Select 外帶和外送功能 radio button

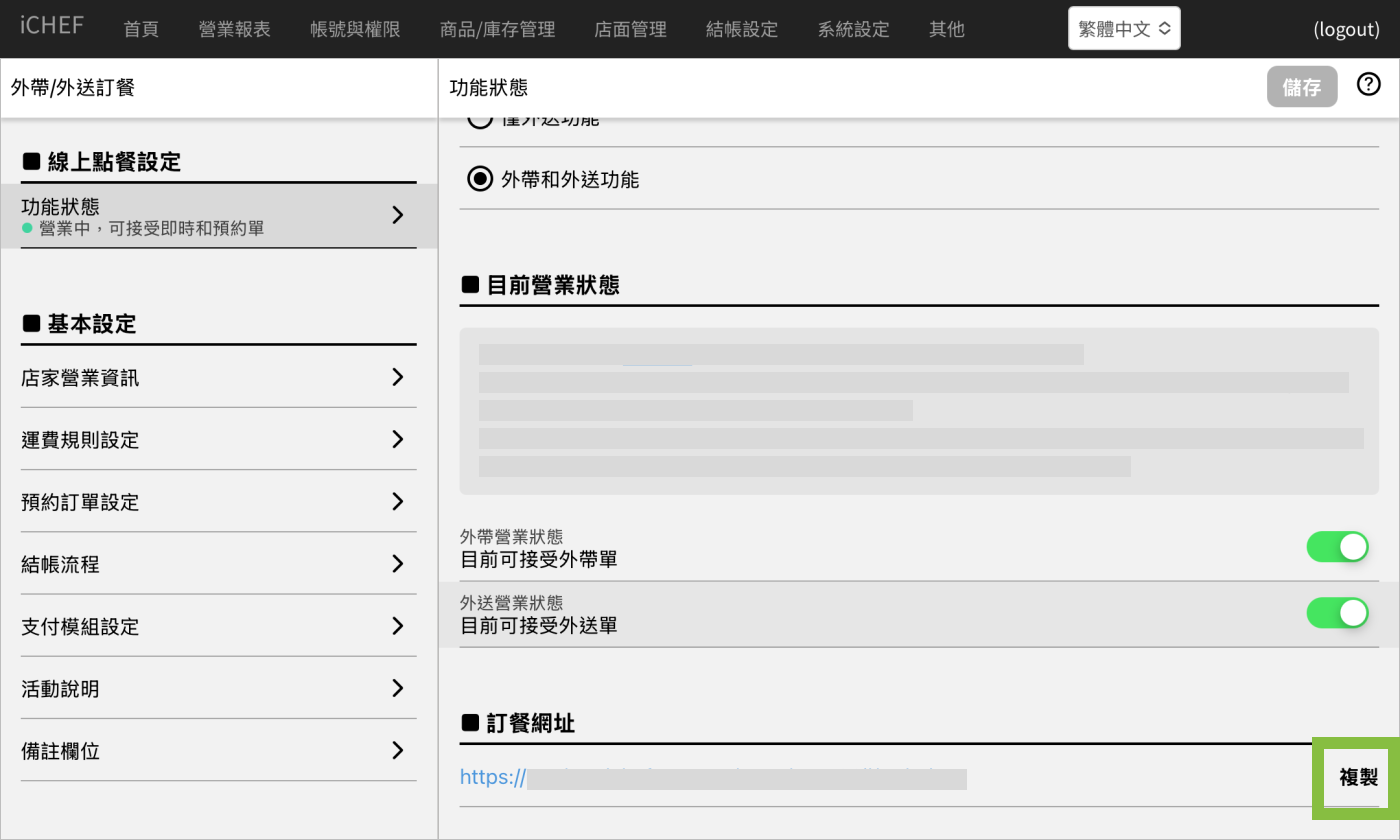point(480,179)
